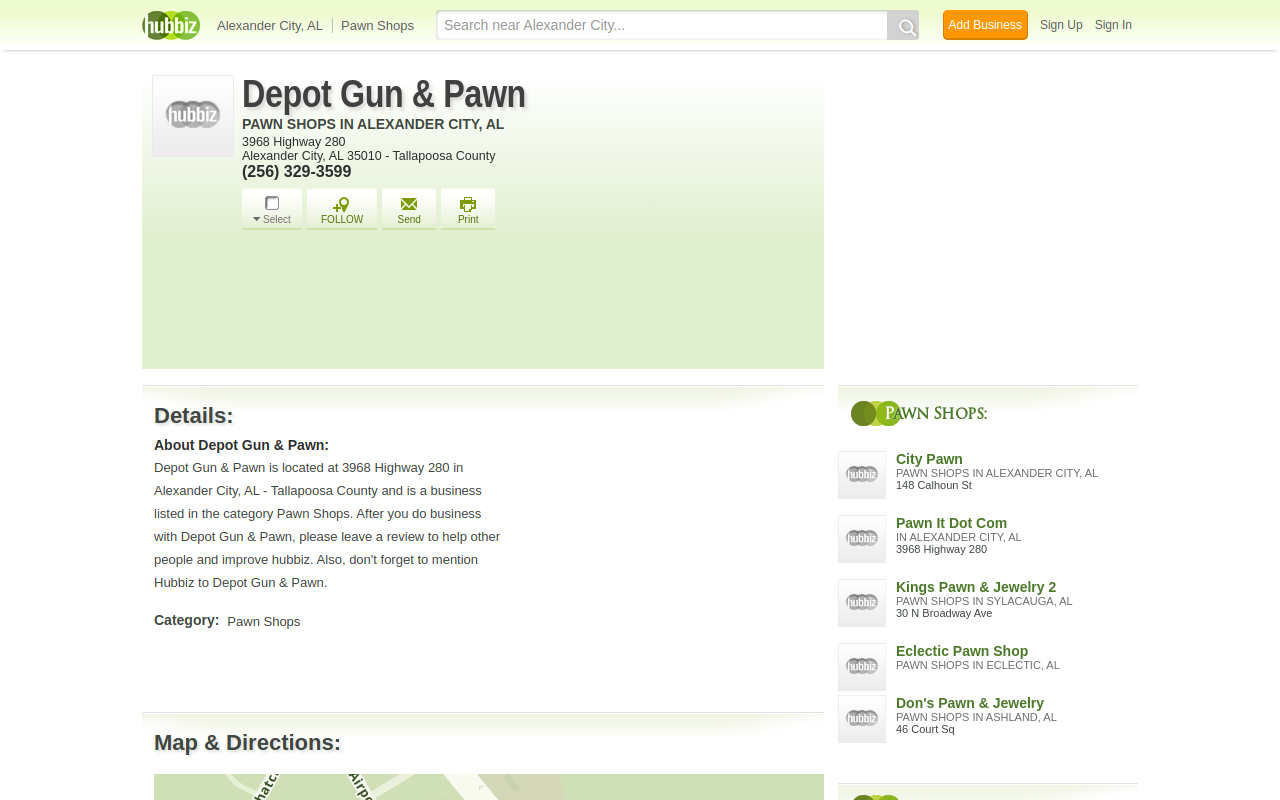This screenshot has height=800, width=1280.
Task: Click the Kings Pawn & Jewelry 2 thumbnail
Action: (862, 603)
